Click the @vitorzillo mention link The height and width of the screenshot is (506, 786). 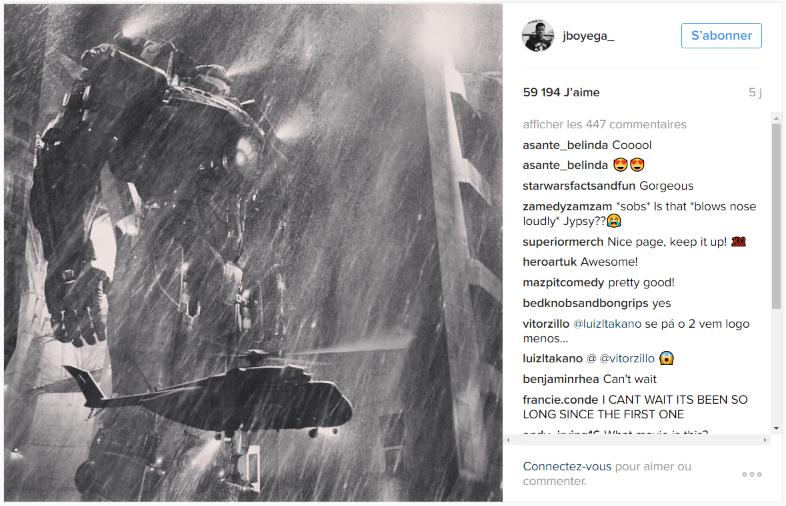point(627,359)
